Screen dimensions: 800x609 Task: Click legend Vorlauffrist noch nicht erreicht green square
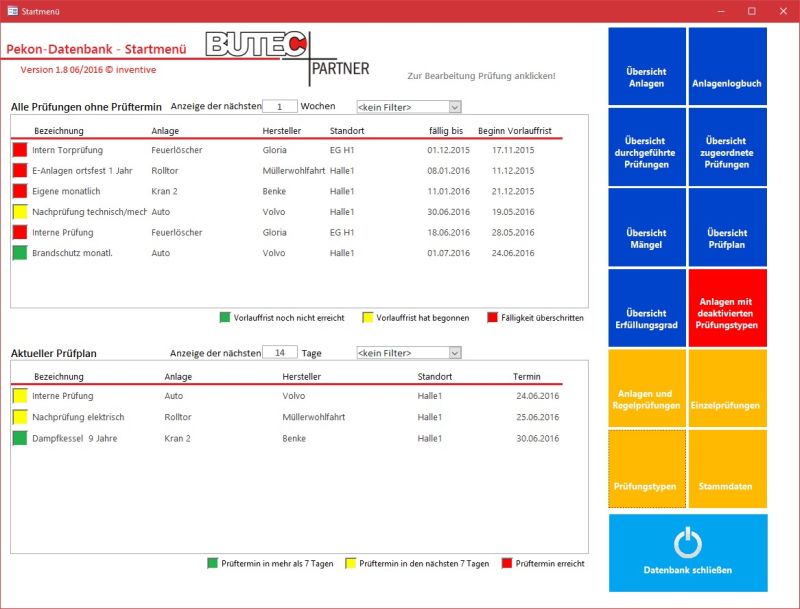pos(224,317)
